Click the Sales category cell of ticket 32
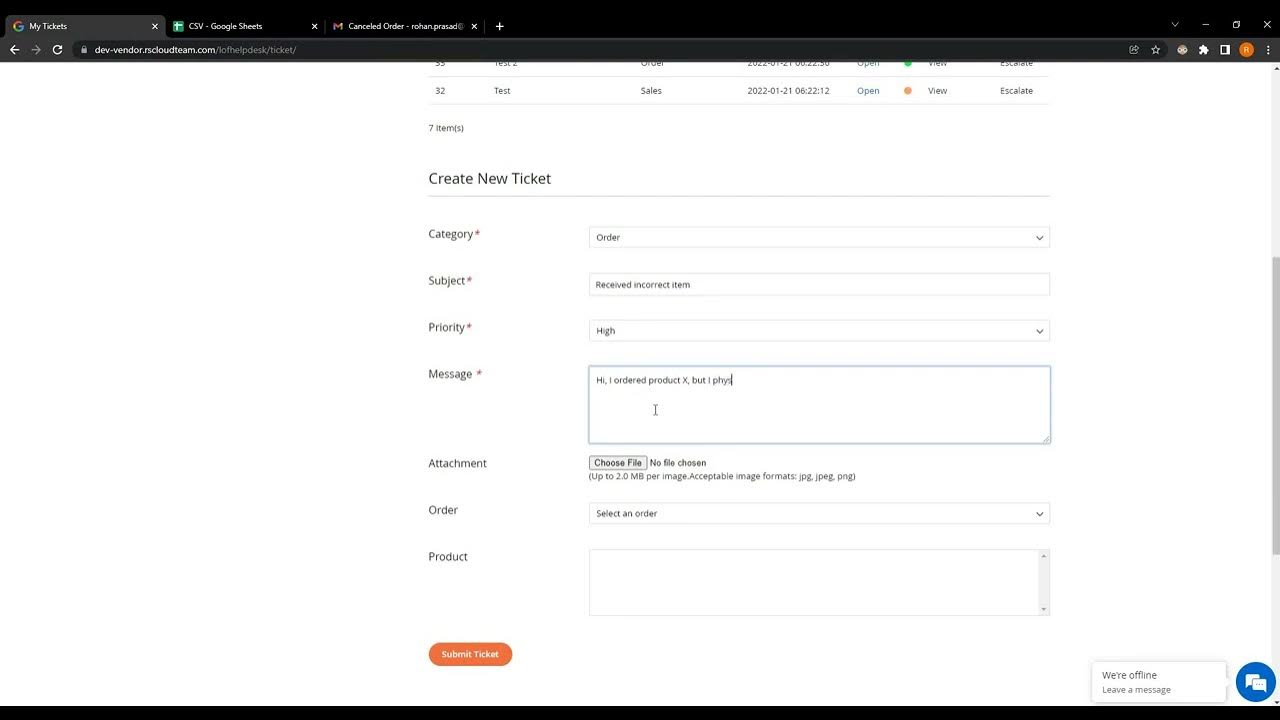1280x720 pixels. [651, 91]
